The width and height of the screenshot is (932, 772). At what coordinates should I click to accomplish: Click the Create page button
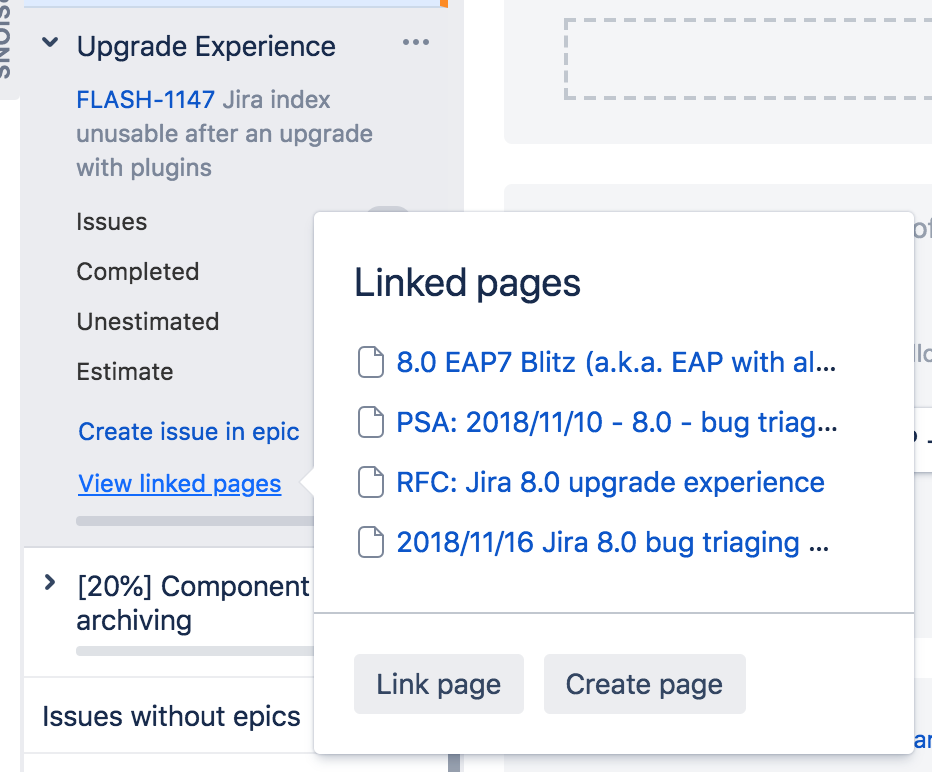click(644, 684)
